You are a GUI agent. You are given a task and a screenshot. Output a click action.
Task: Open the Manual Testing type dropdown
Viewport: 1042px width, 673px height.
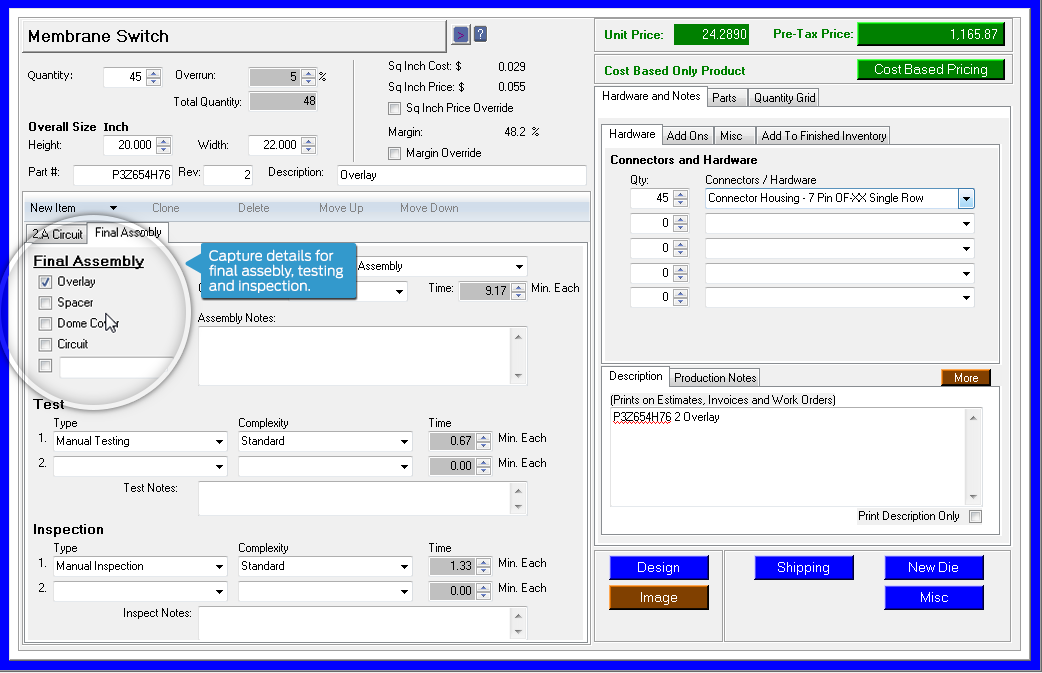point(219,442)
